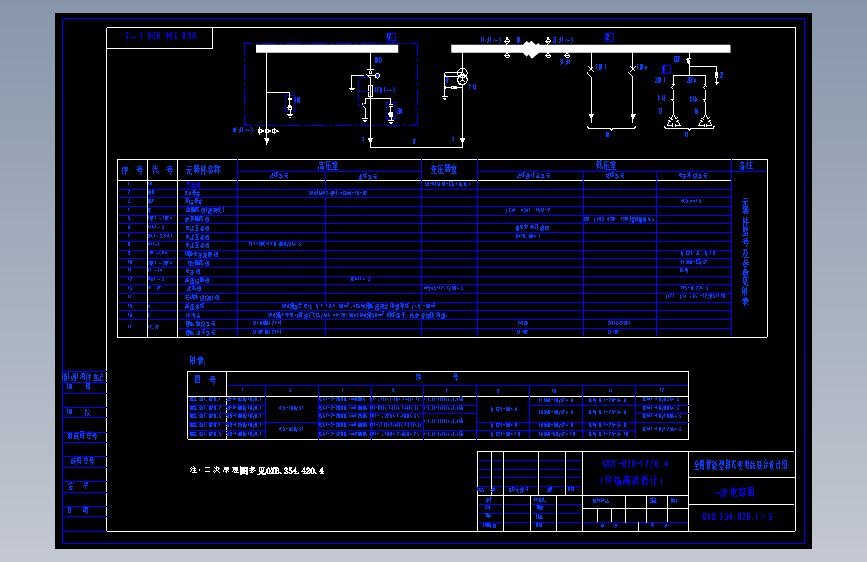Click the 图号 header in lower table
Viewport: 867px width, 562px height.
pos(205,380)
